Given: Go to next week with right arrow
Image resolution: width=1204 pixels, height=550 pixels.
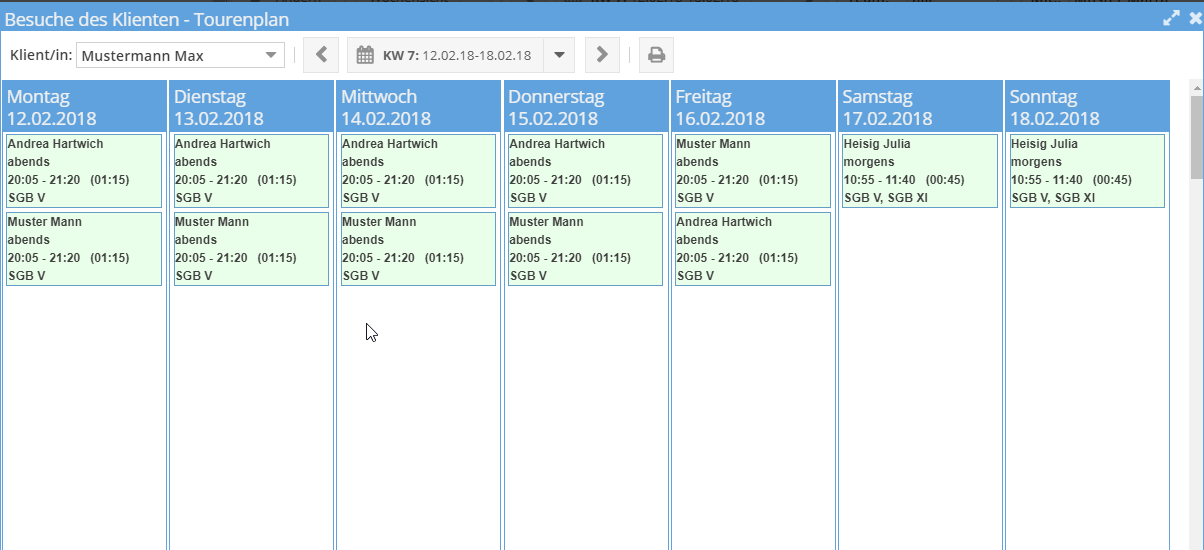Looking at the screenshot, I should pyautogui.click(x=601, y=55).
